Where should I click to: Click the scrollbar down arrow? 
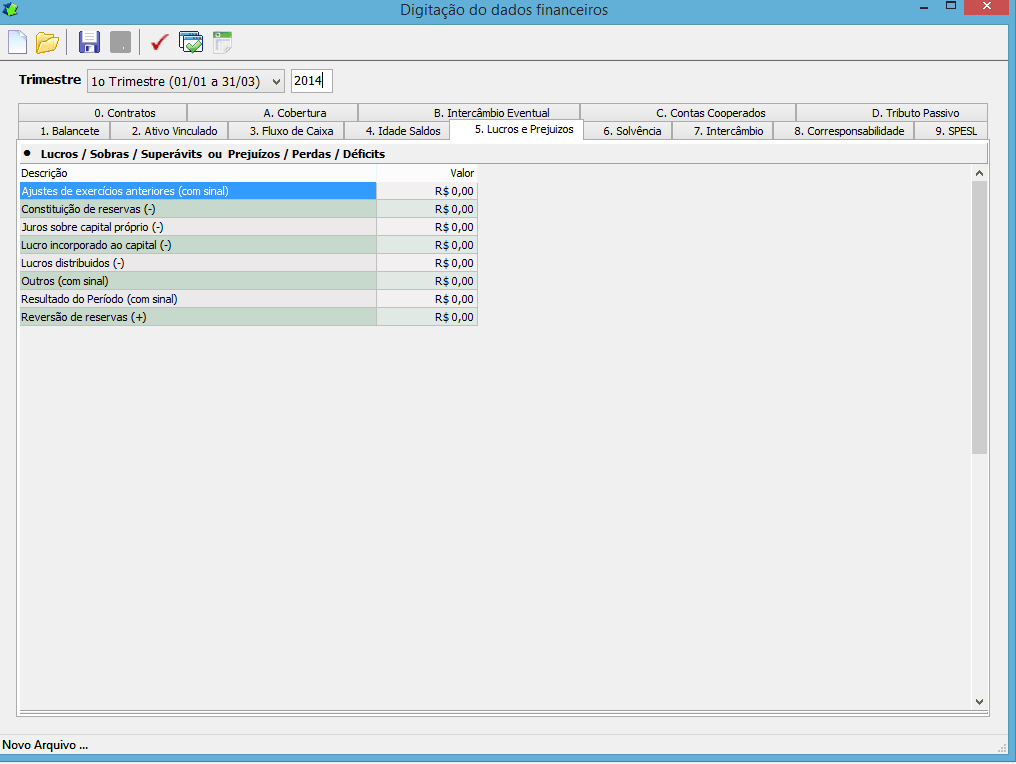[979, 702]
